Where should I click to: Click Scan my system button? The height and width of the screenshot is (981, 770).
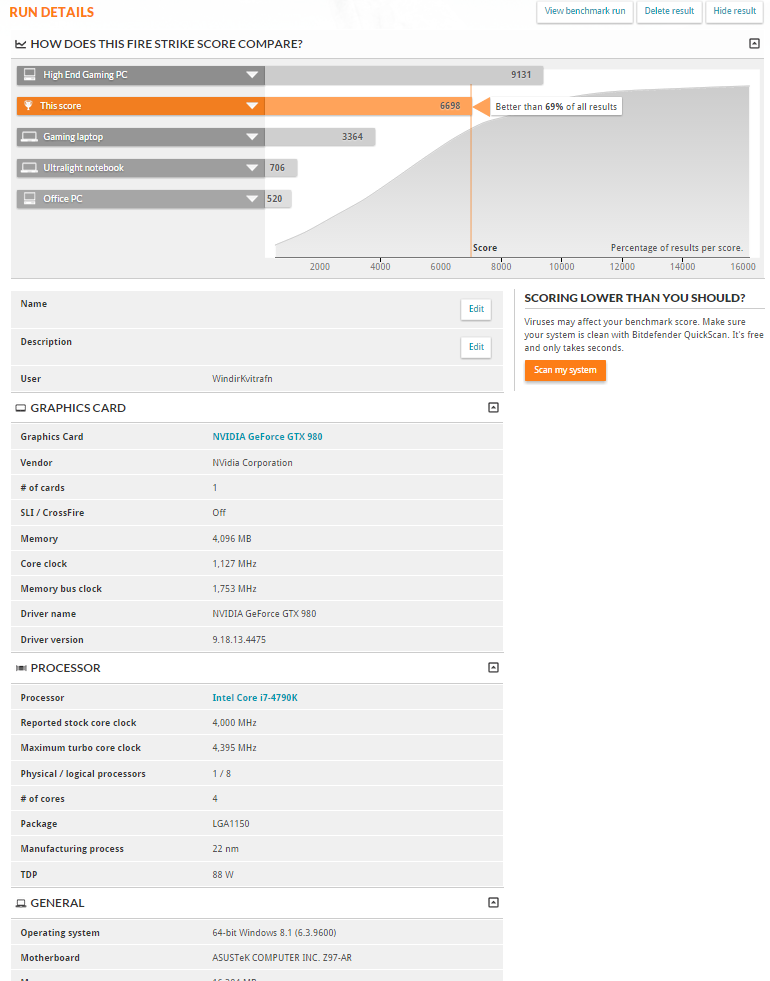coord(565,370)
